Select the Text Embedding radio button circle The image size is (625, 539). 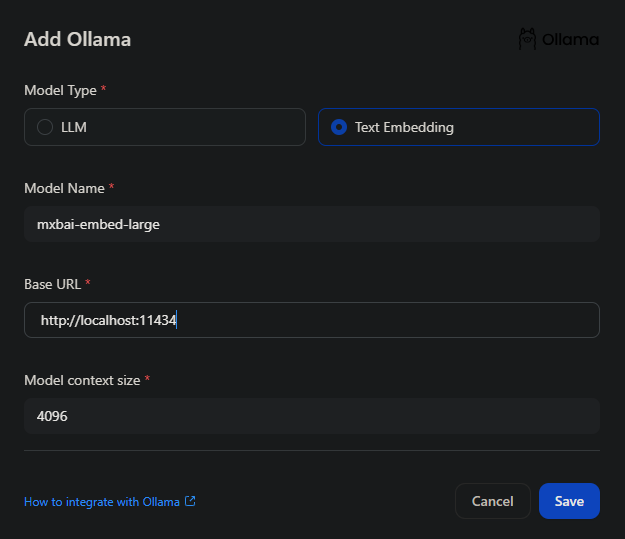(339, 127)
